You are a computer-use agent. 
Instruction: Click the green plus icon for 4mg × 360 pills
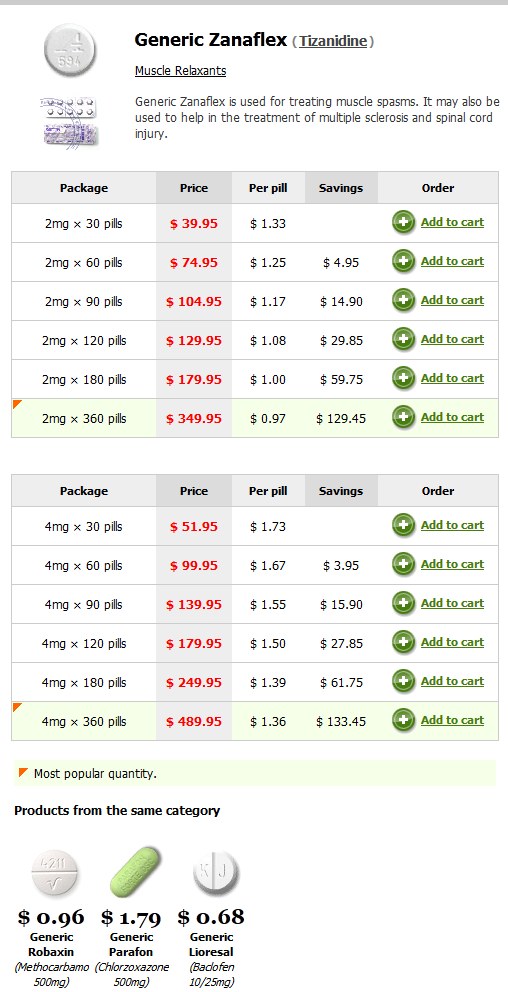coord(403,721)
